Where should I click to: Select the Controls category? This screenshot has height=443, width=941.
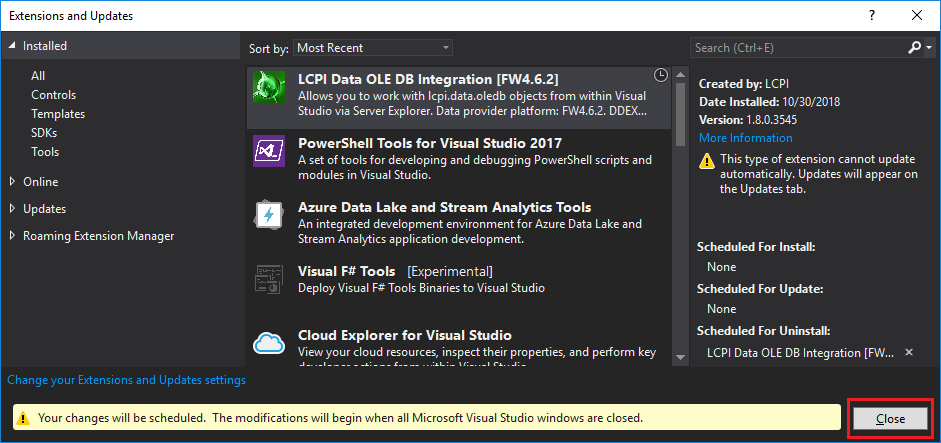53,95
